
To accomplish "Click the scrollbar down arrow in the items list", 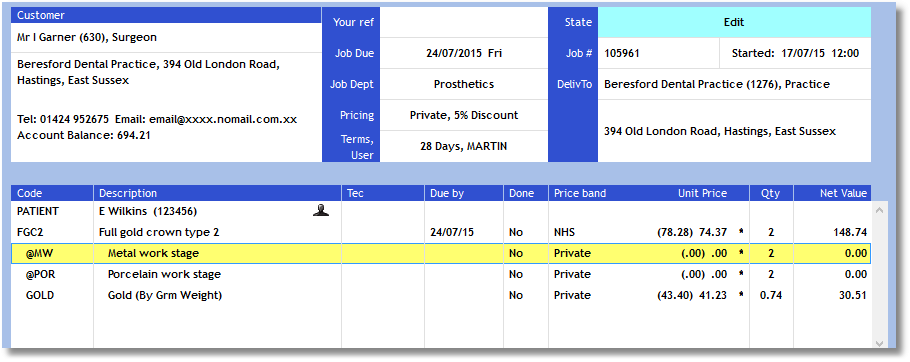I will (880, 342).
